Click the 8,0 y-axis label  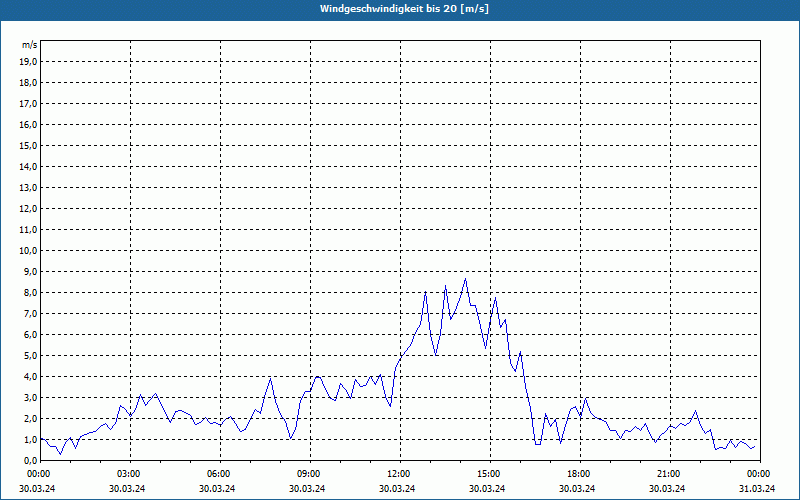point(30,292)
